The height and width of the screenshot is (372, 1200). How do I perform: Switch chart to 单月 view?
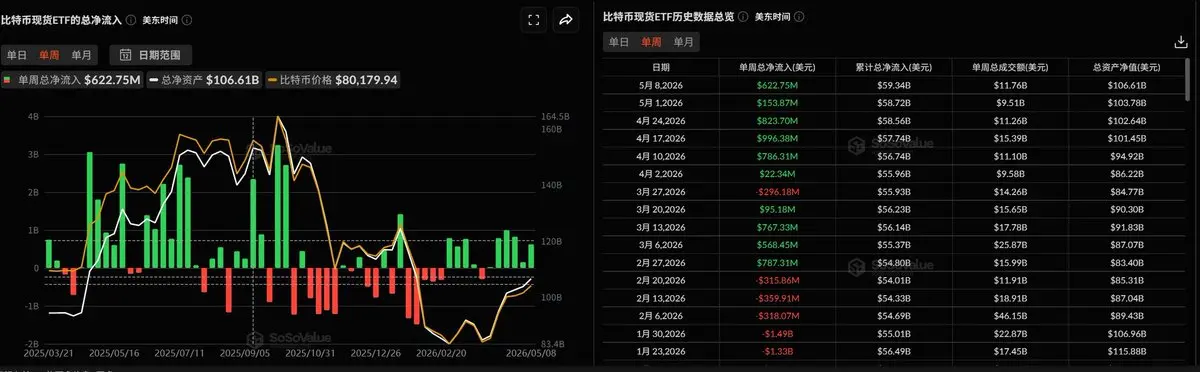[82, 55]
